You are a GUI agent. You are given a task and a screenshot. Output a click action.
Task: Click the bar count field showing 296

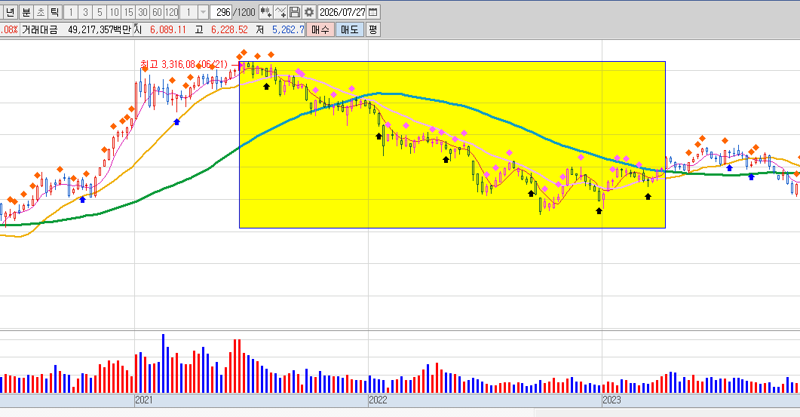(221, 12)
